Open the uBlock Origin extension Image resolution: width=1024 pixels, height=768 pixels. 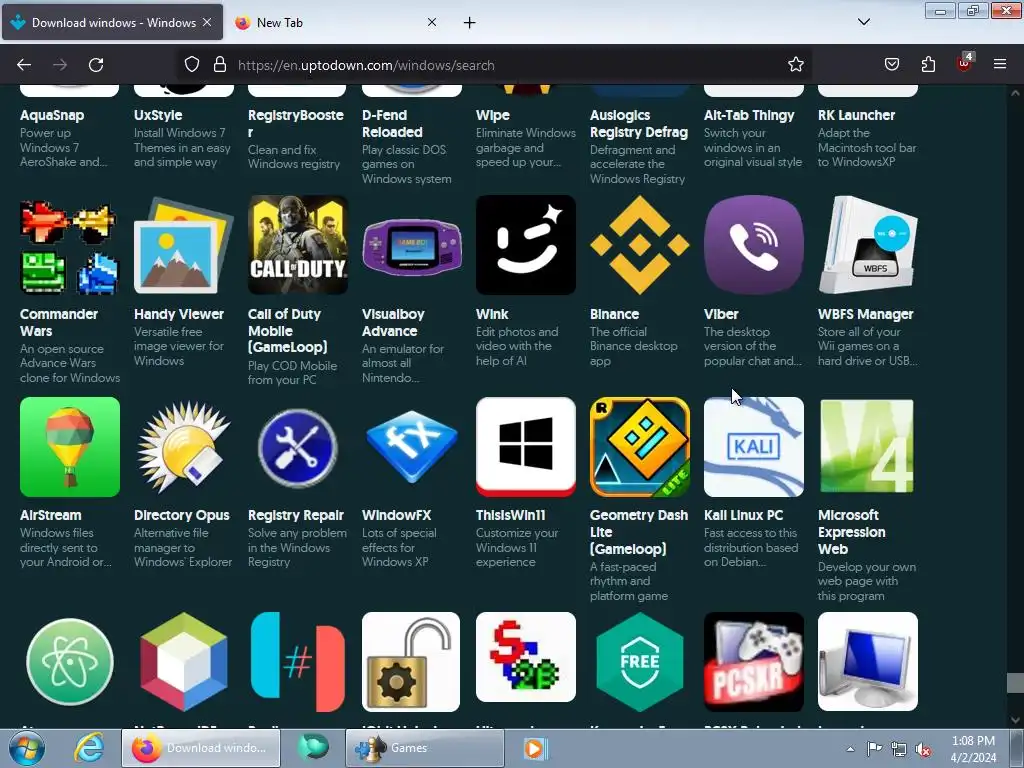pyautogui.click(x=965, y=63)
